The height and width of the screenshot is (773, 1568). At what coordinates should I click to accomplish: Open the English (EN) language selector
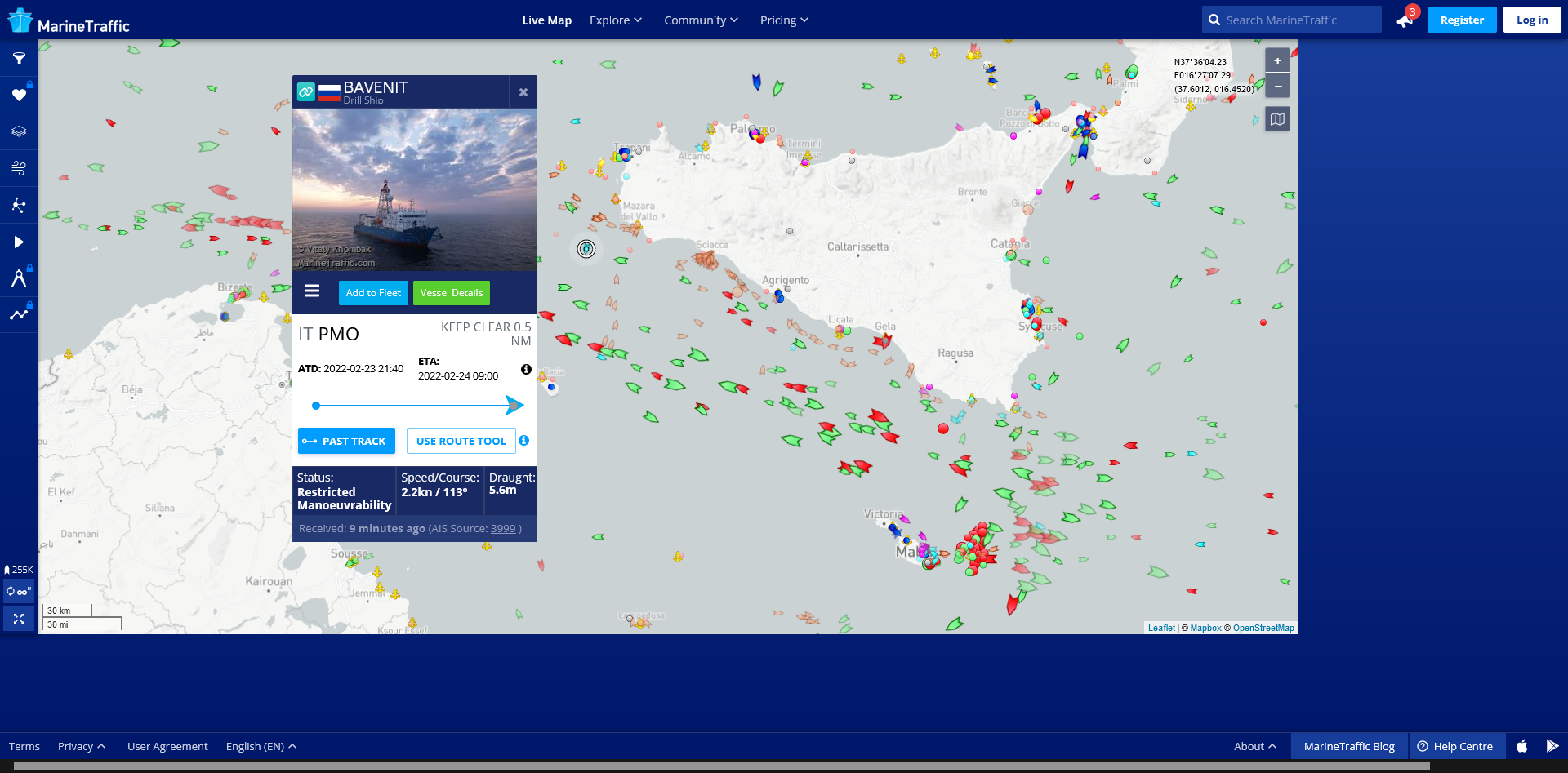(x=261, y=746)
